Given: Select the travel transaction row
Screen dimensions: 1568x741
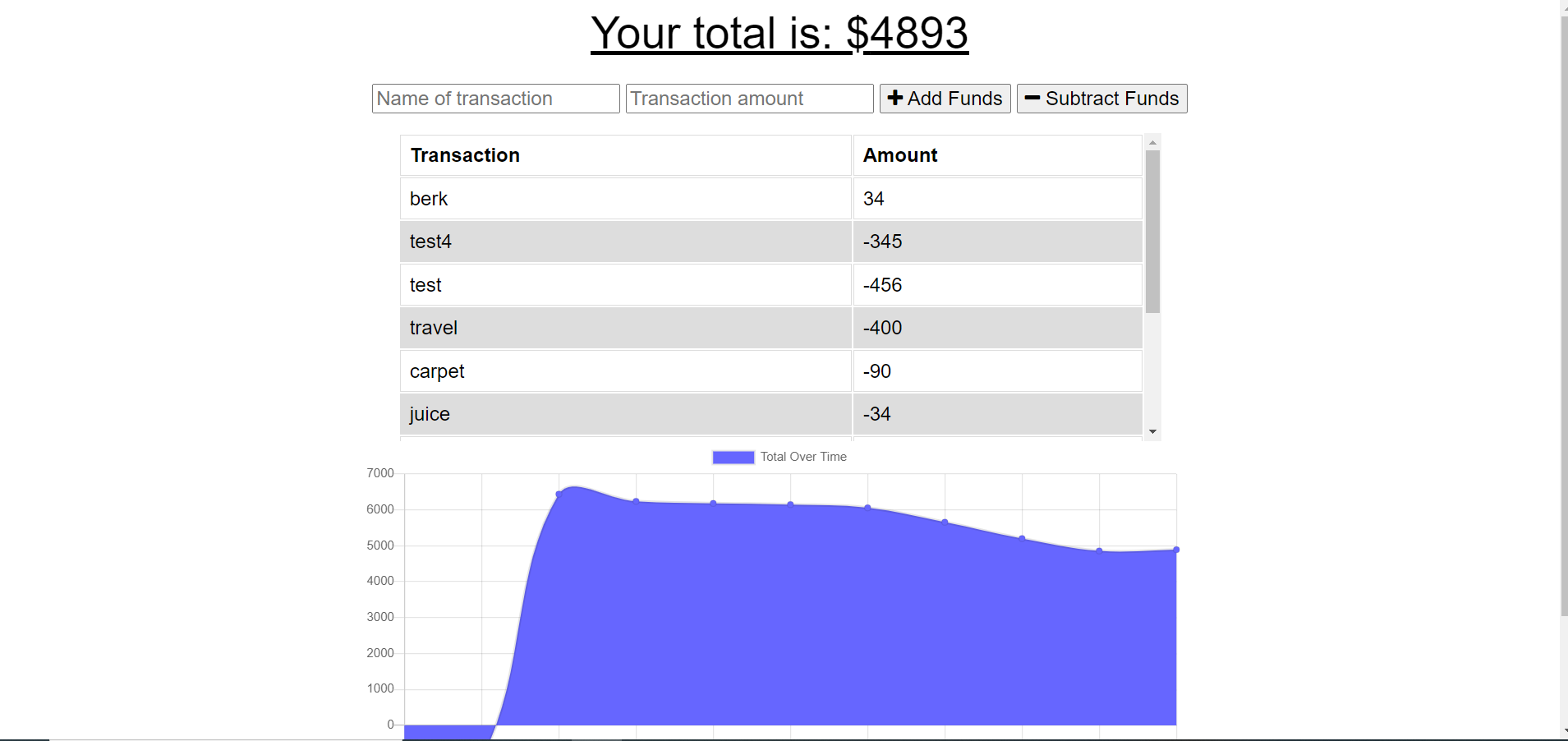Looking at the screenshot, I should point(624,327).
